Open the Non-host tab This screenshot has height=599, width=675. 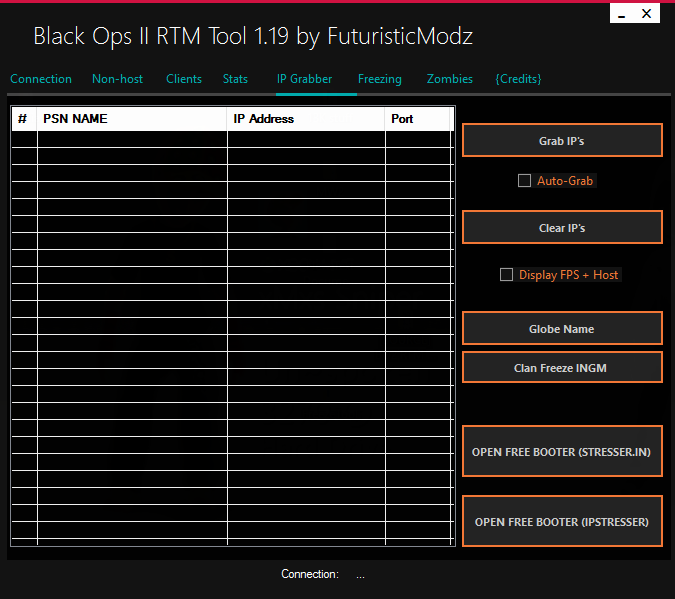click(117, 79)
